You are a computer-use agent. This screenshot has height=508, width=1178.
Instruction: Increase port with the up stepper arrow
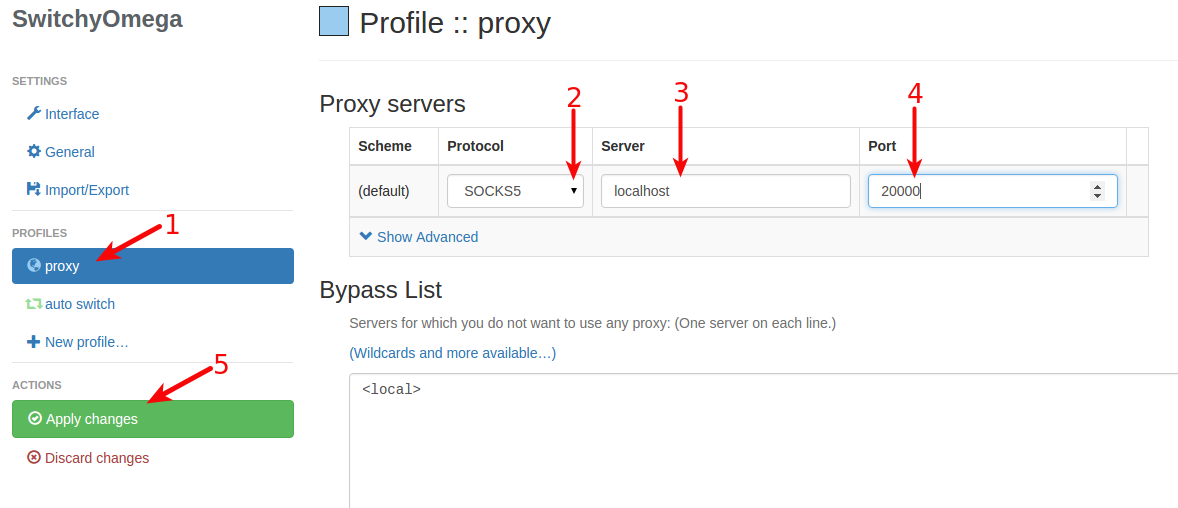pos(1098,186)
